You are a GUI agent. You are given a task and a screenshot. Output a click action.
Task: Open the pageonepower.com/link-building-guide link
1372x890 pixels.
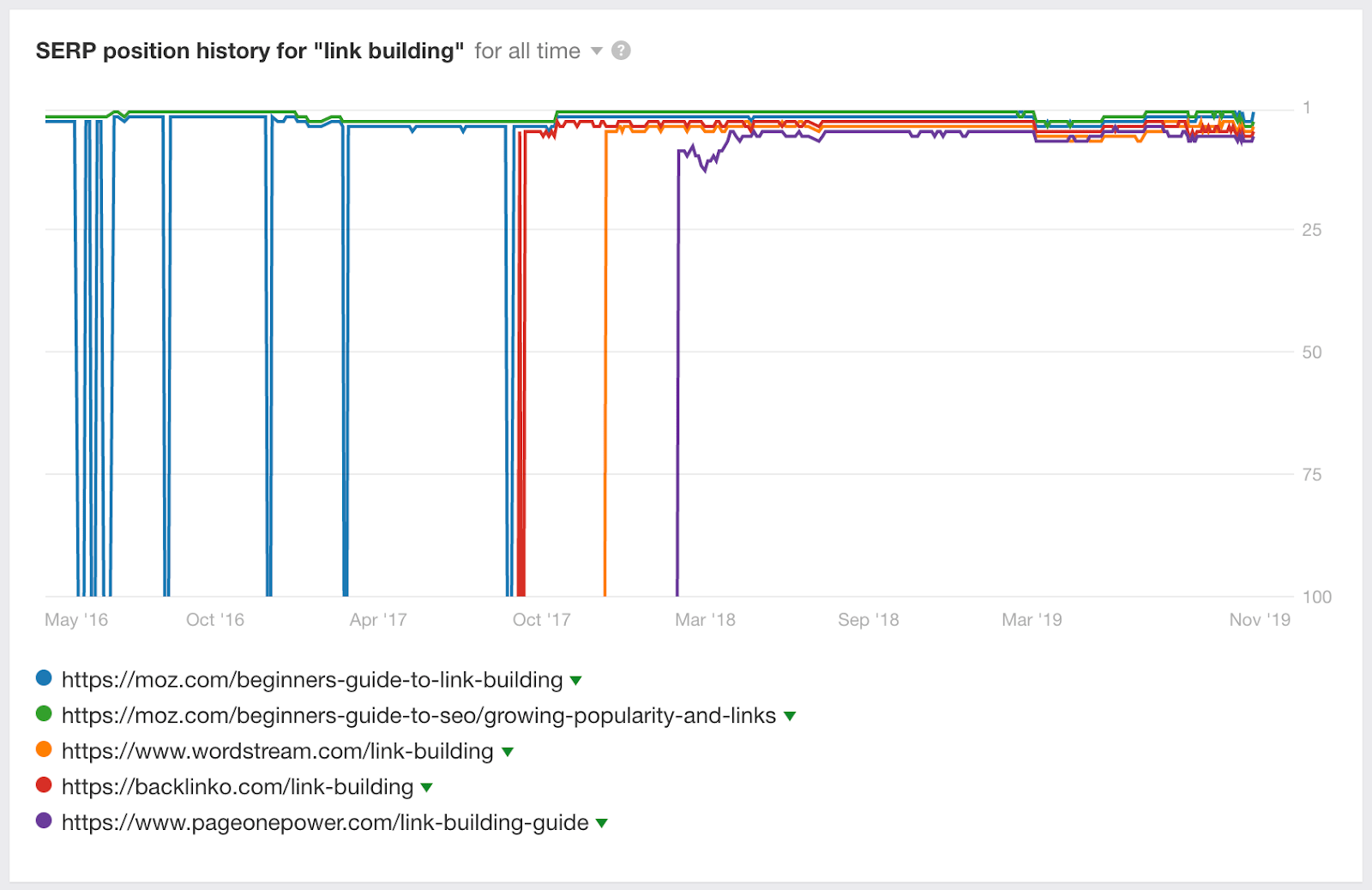[325, 823]
